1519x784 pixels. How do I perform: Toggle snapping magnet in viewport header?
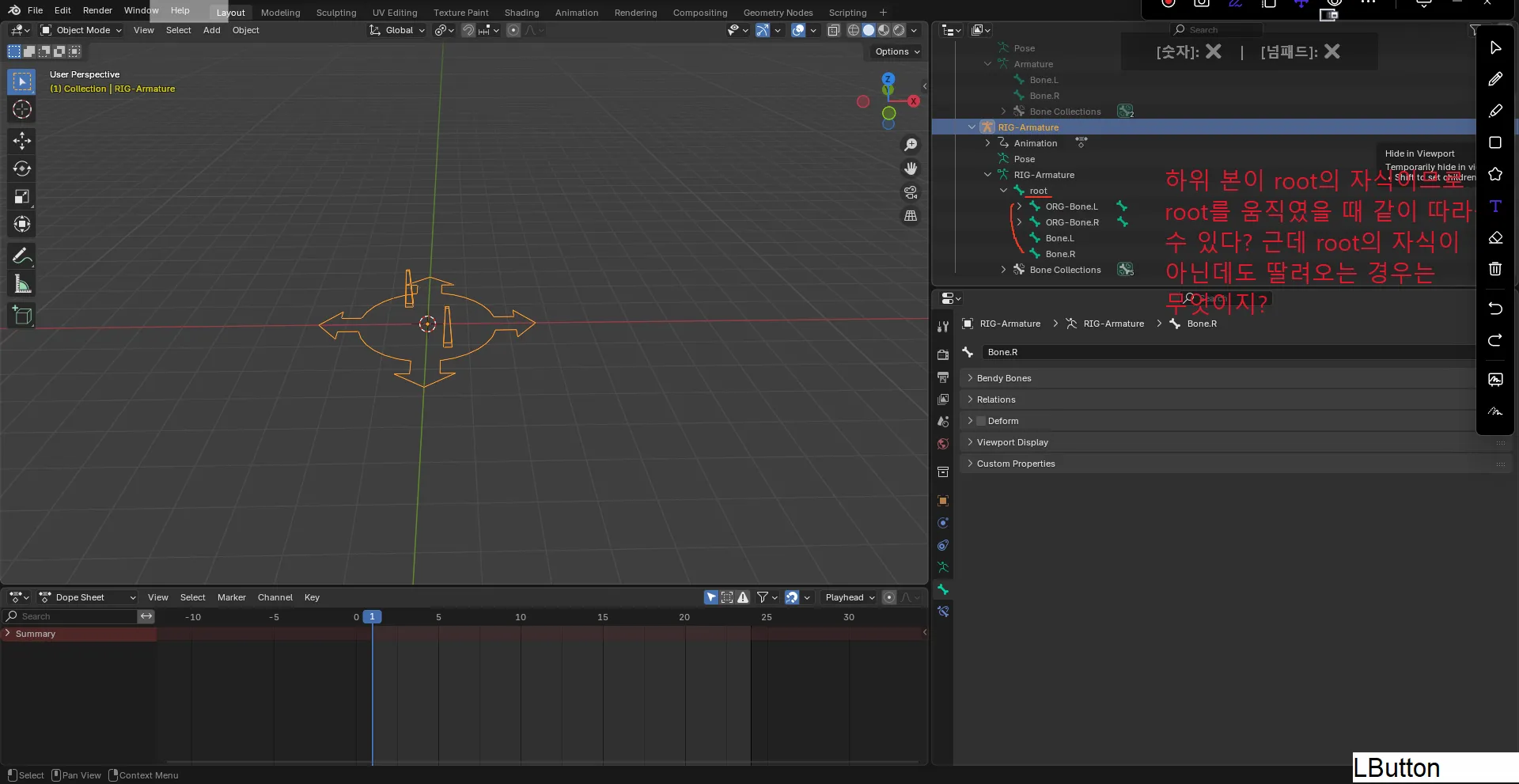(468, 30)
